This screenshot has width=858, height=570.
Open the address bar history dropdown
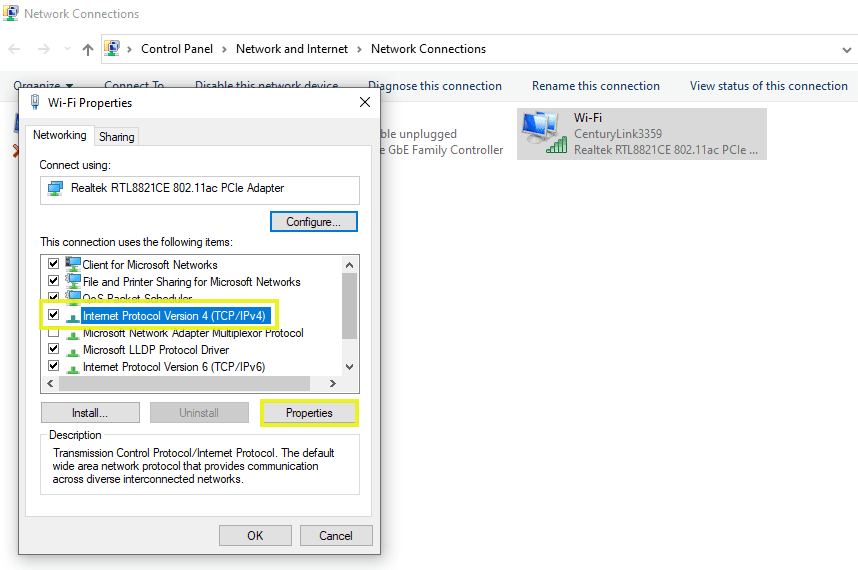tap(847, 50)
